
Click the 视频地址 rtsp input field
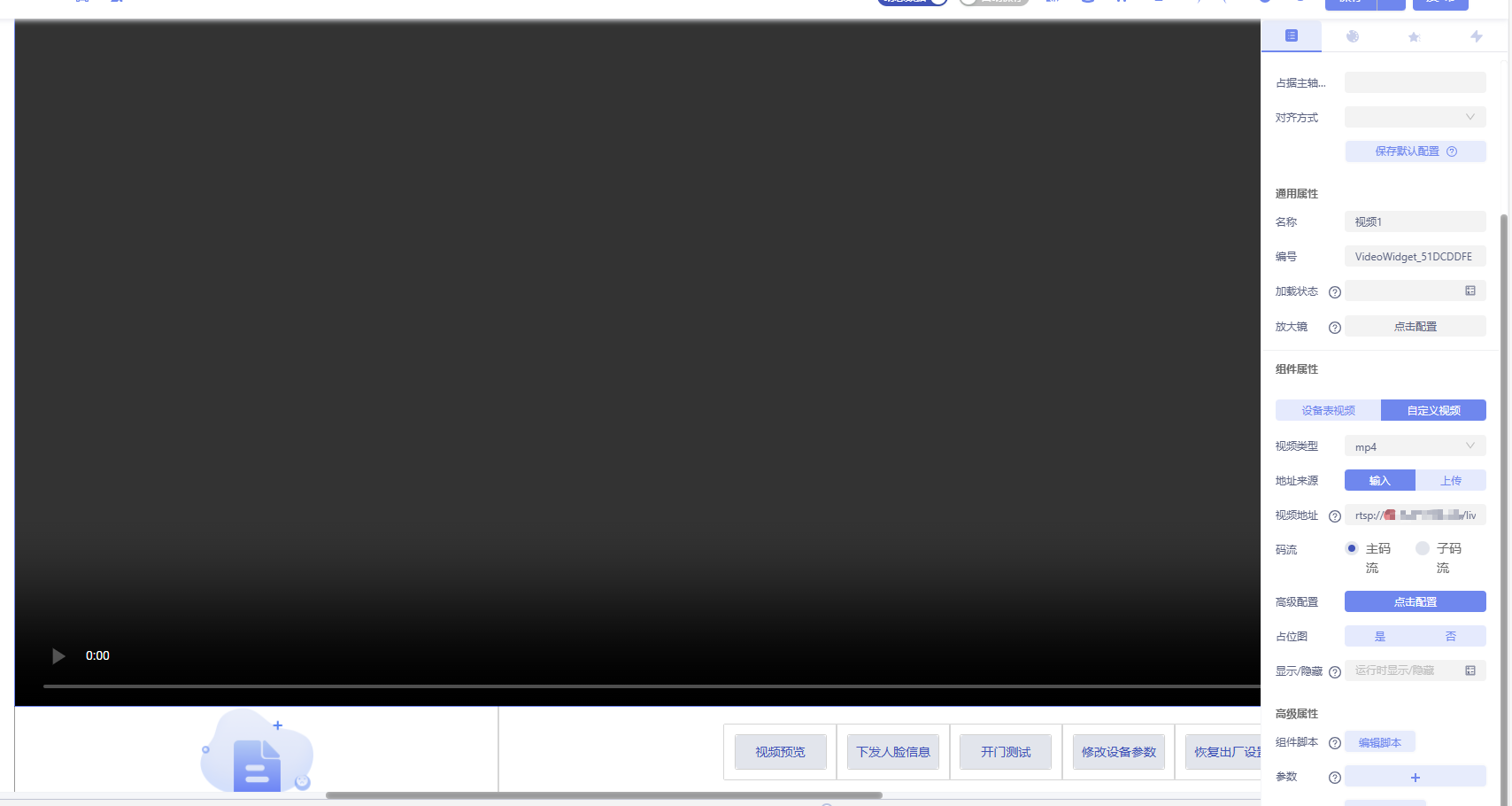coord(1416,515)
